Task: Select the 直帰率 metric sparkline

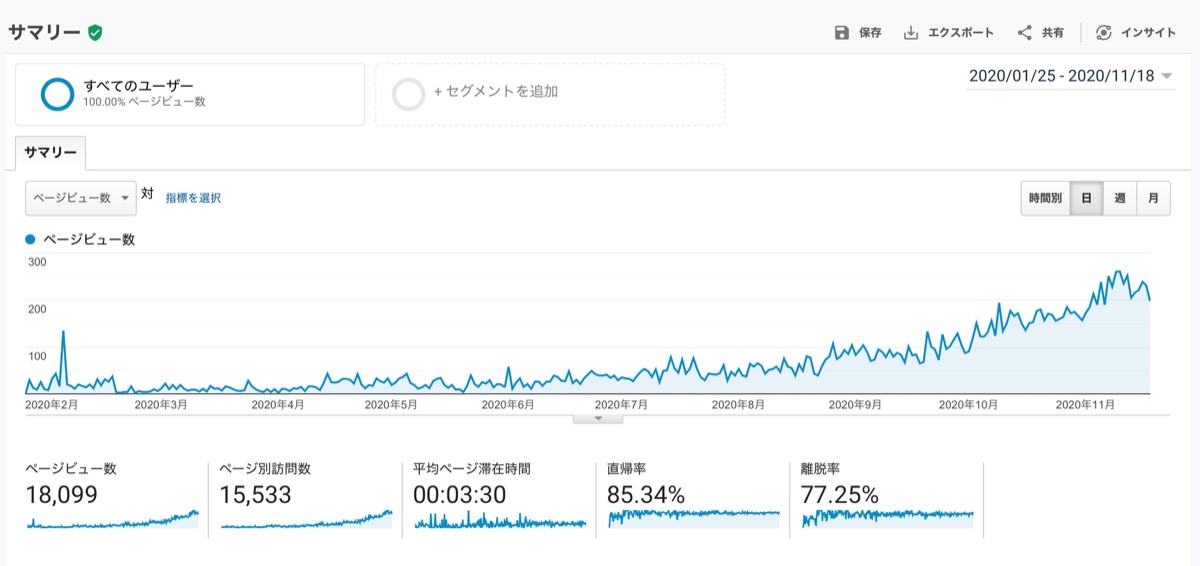Action: coord(693,517)
